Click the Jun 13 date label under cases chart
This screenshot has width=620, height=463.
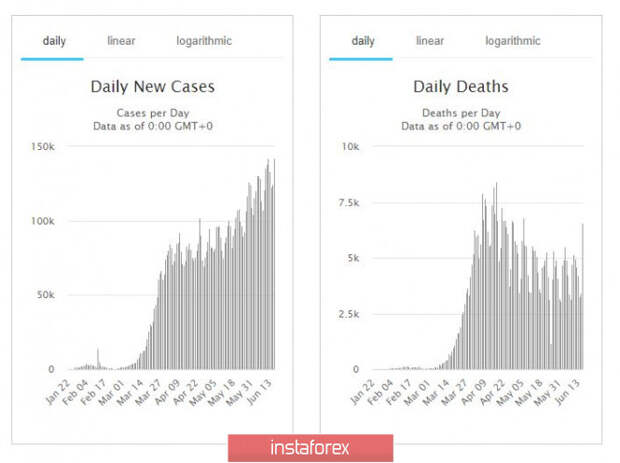(x=259, y=392)
